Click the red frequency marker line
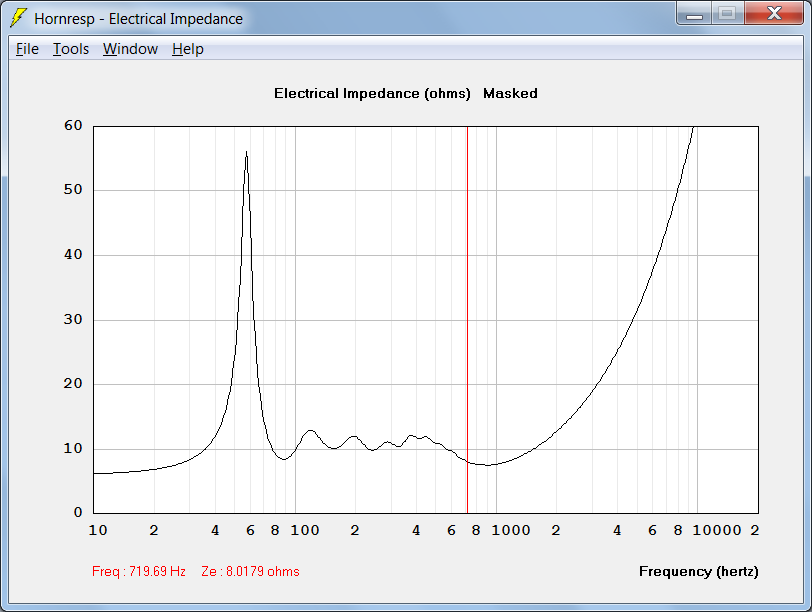This screenshot has height=612, width=812. click(467, 319)
